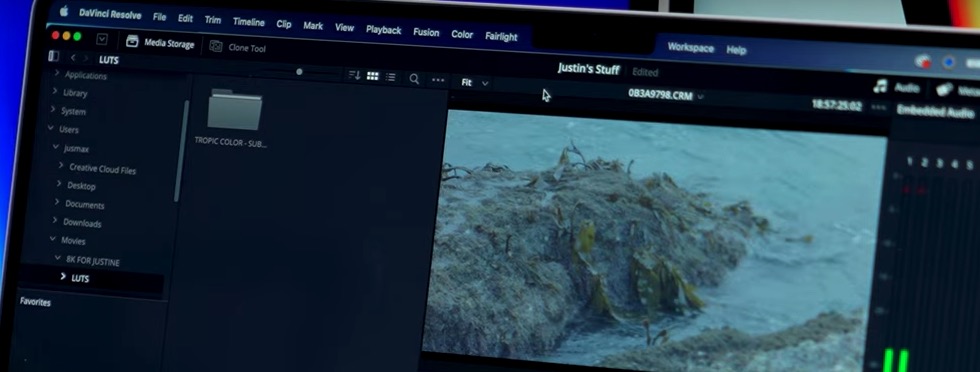Click the Favorites section header

click(35, 302)
